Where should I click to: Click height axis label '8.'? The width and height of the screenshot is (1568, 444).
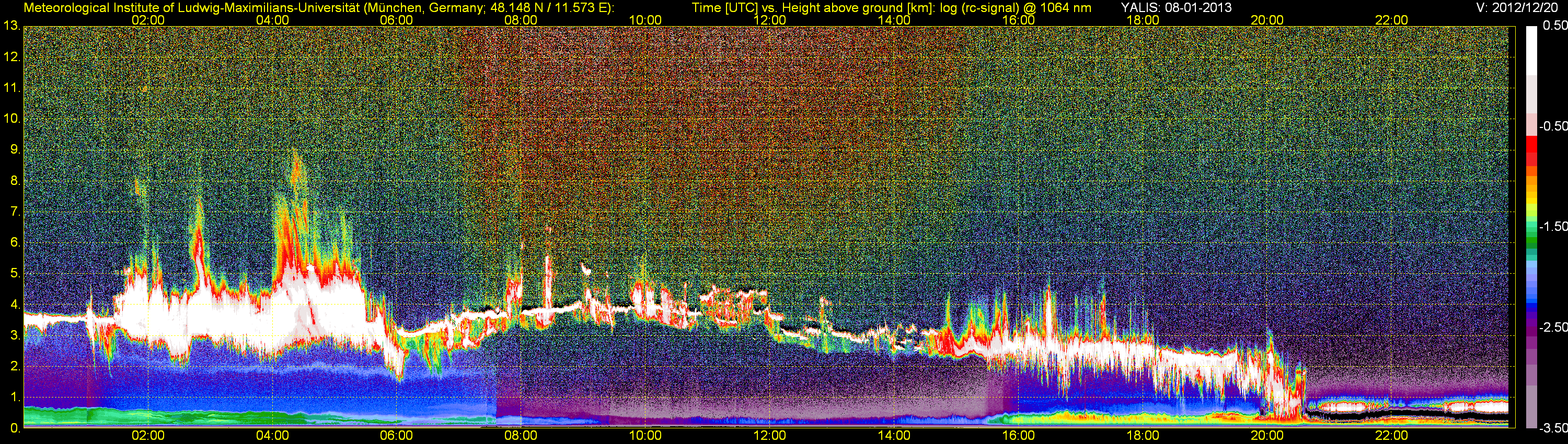[x=15, y=181]
